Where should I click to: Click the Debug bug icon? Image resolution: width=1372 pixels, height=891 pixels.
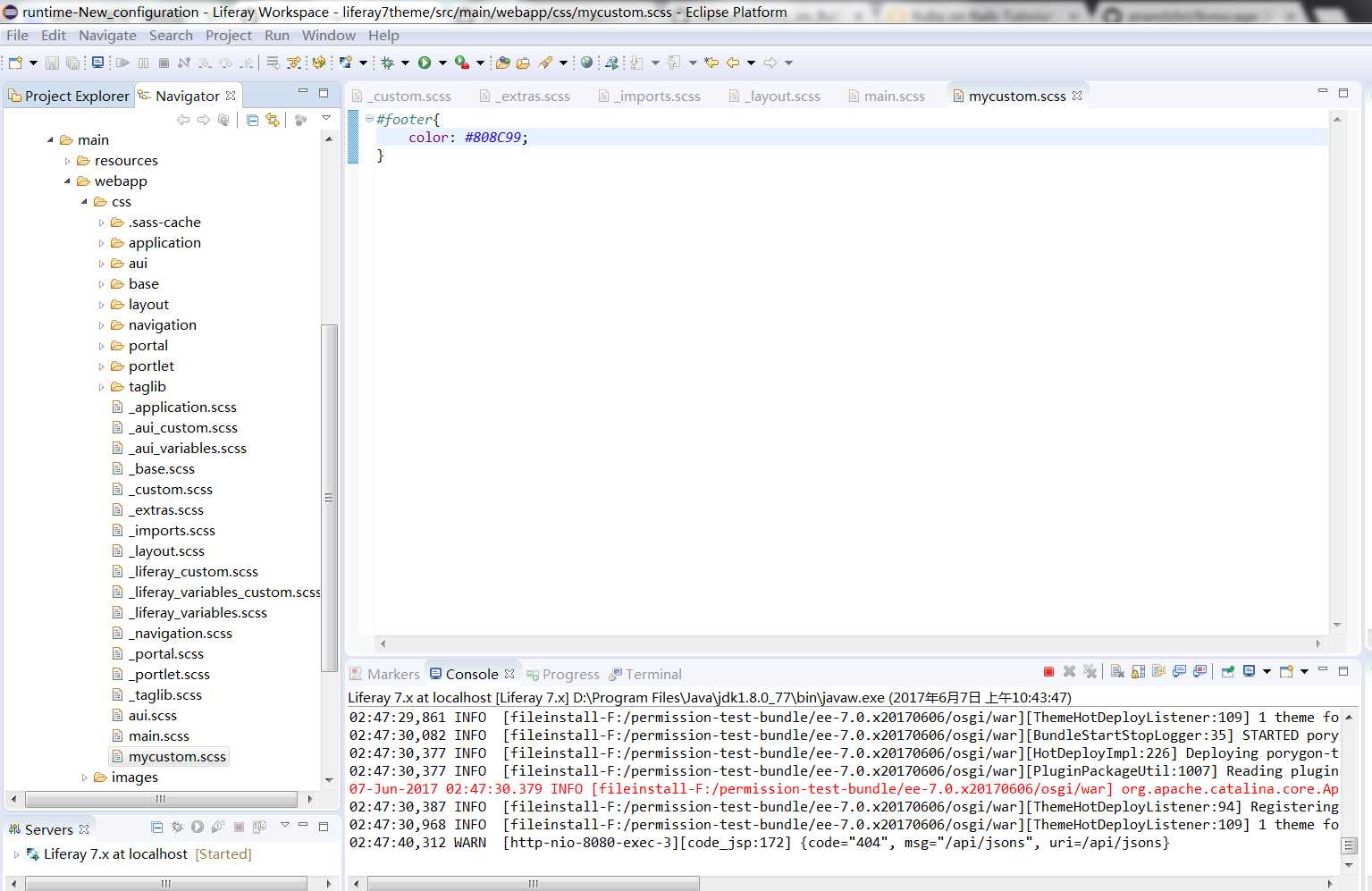click(388, 63)
